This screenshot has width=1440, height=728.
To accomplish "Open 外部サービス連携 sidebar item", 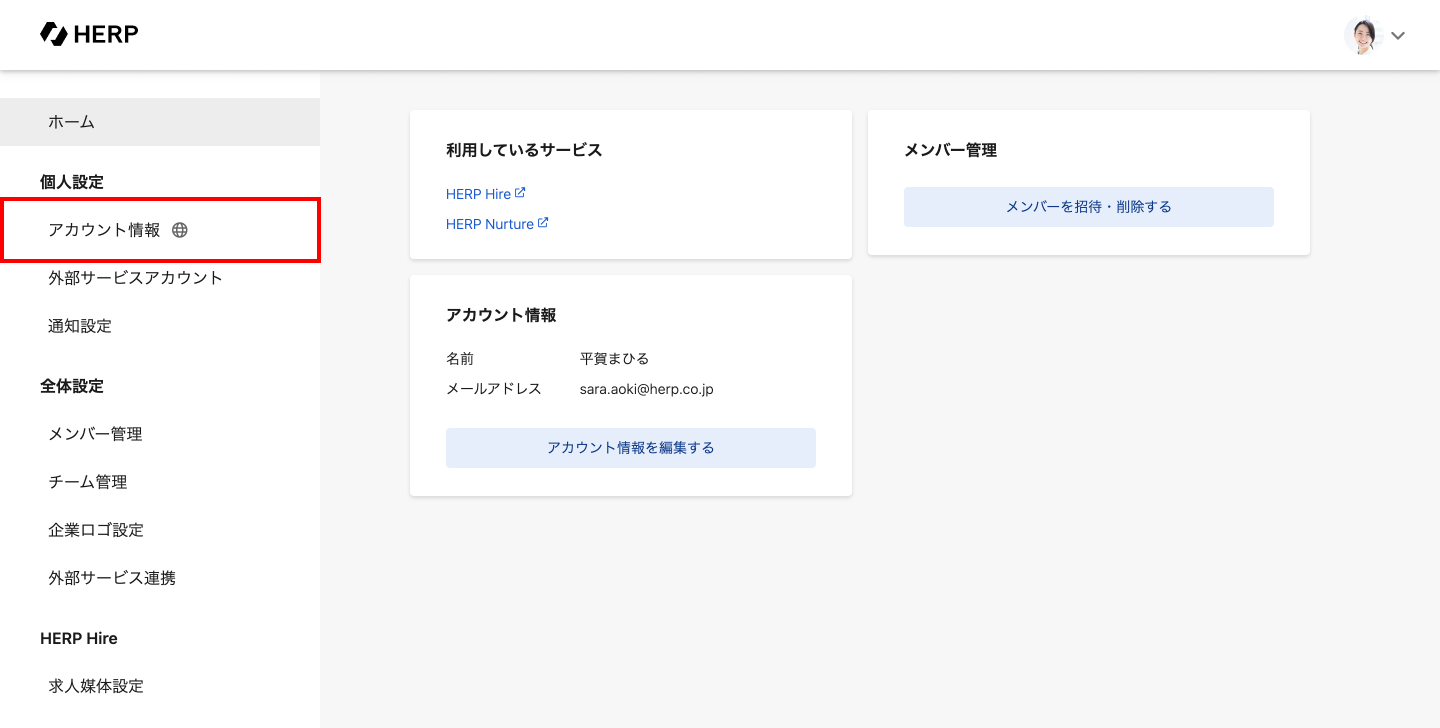I will coord(112,578).
